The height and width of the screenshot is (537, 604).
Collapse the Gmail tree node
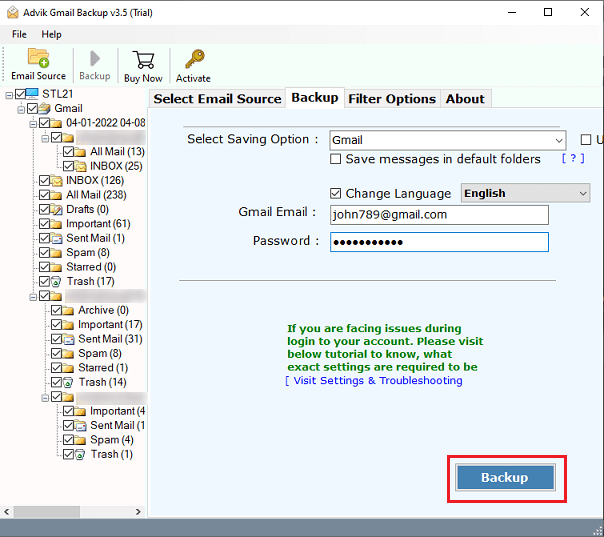pos(21,110)
